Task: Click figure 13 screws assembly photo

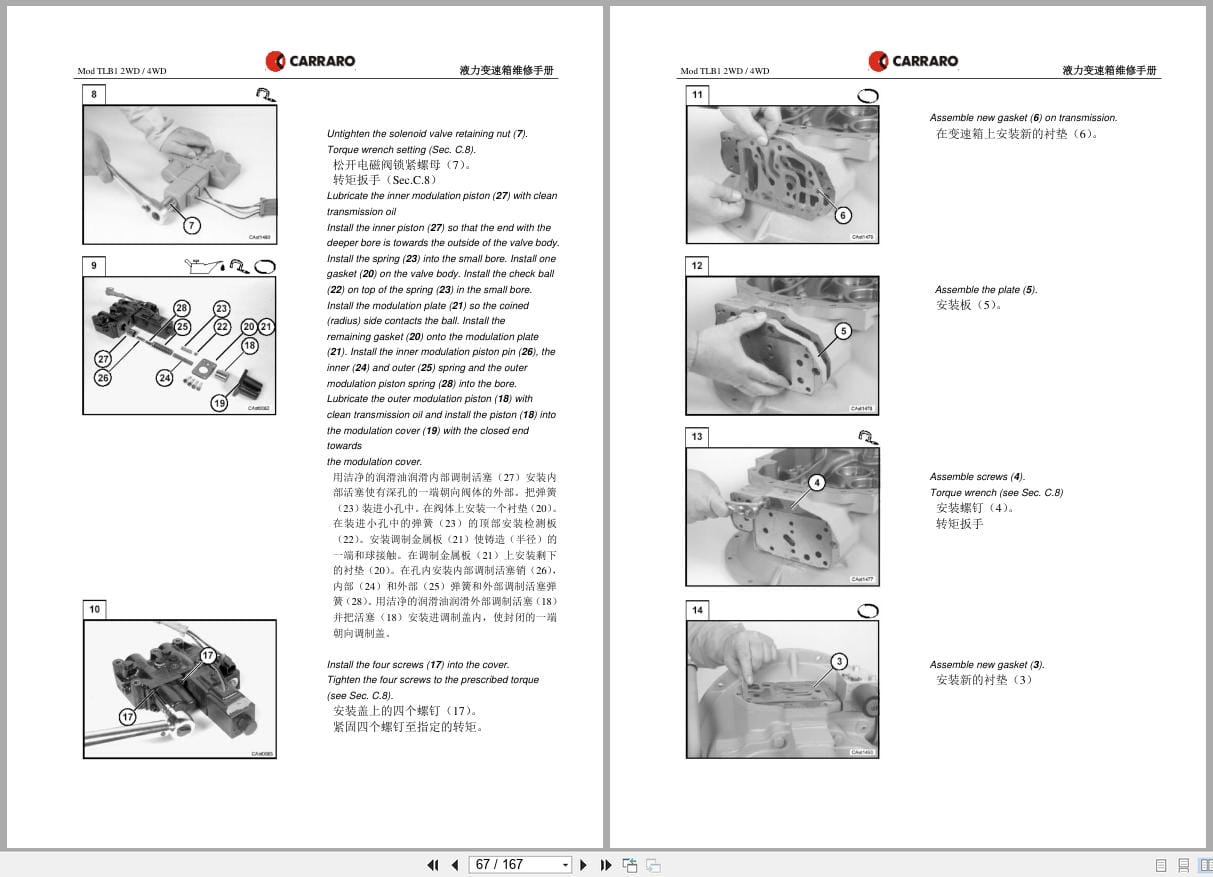Action: pos(782,516)
